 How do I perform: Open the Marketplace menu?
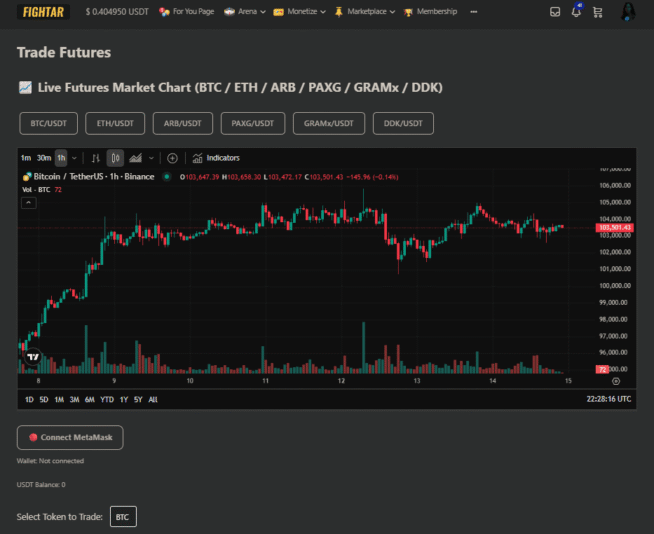tap(364, 12)
